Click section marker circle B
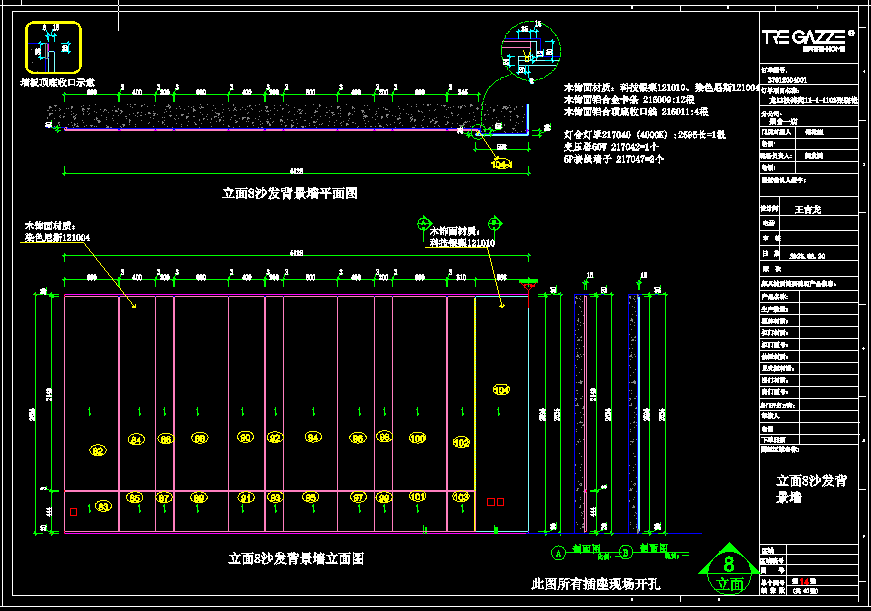 pos(625,553)
